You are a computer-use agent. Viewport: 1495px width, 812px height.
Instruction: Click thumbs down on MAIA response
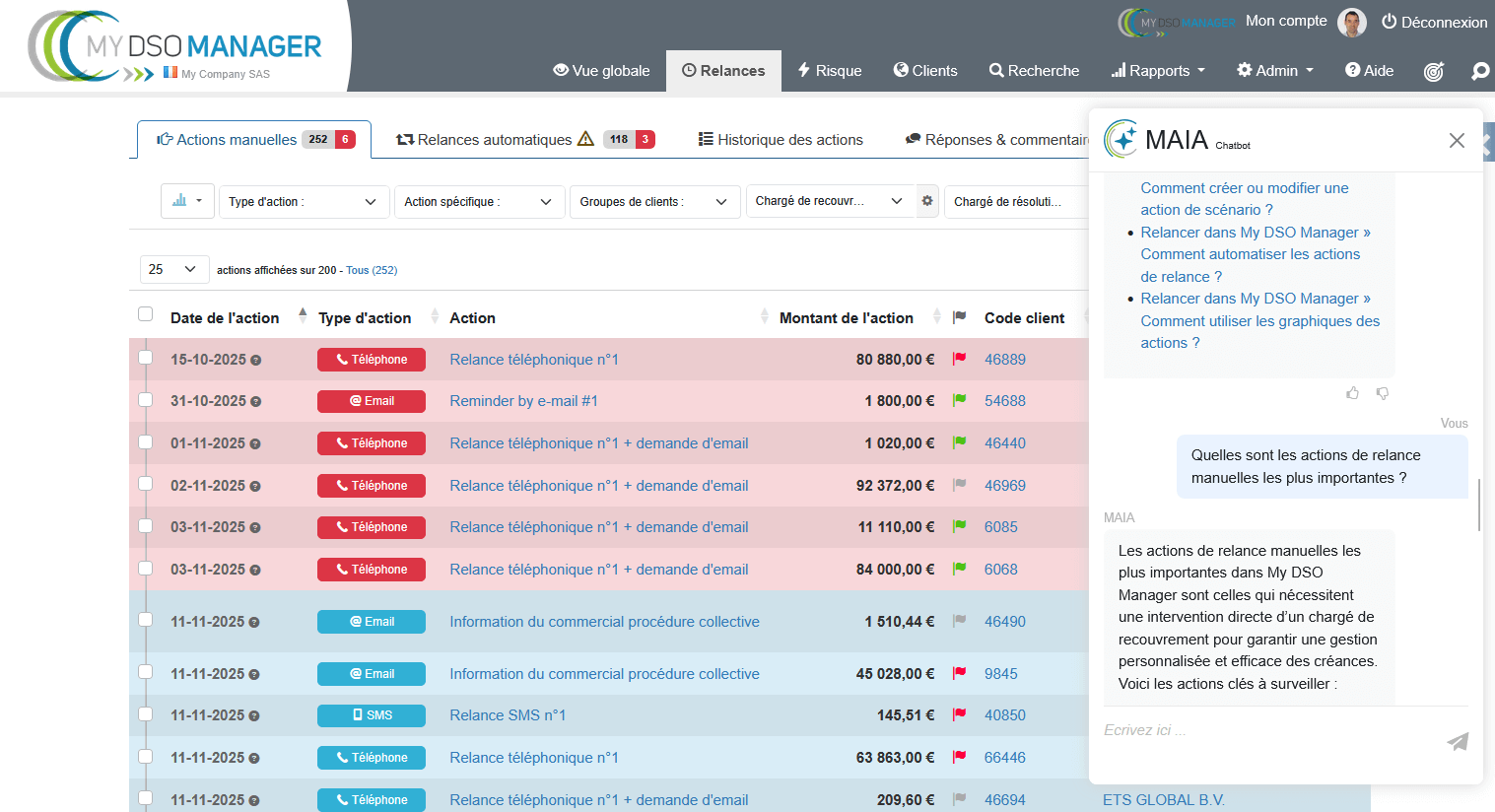click(x=1383, y=393)
